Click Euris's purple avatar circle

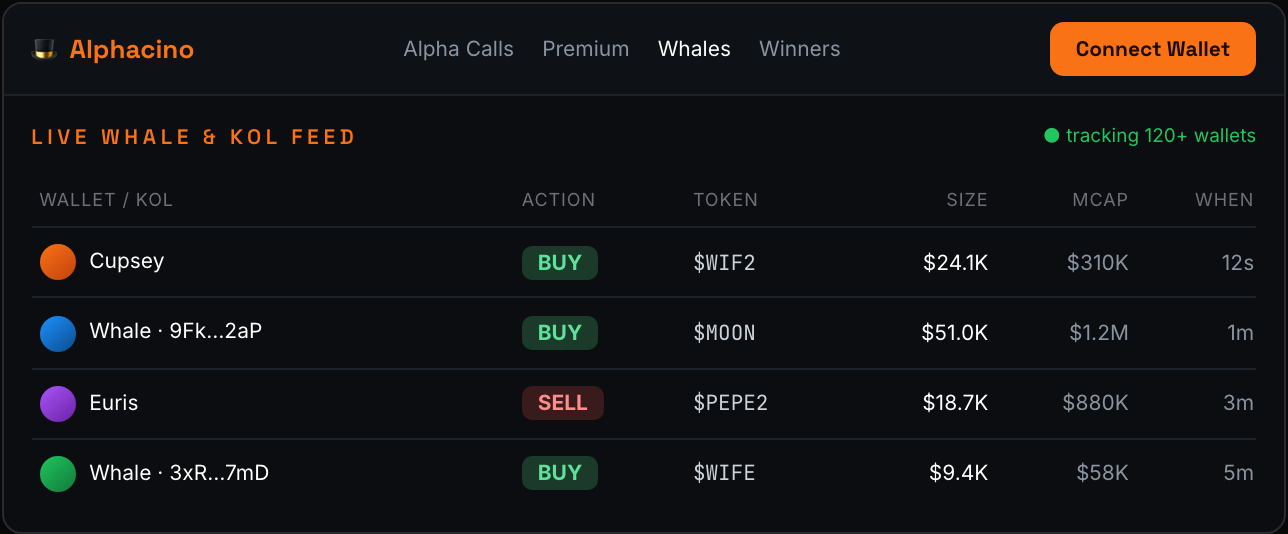point(58,404)
